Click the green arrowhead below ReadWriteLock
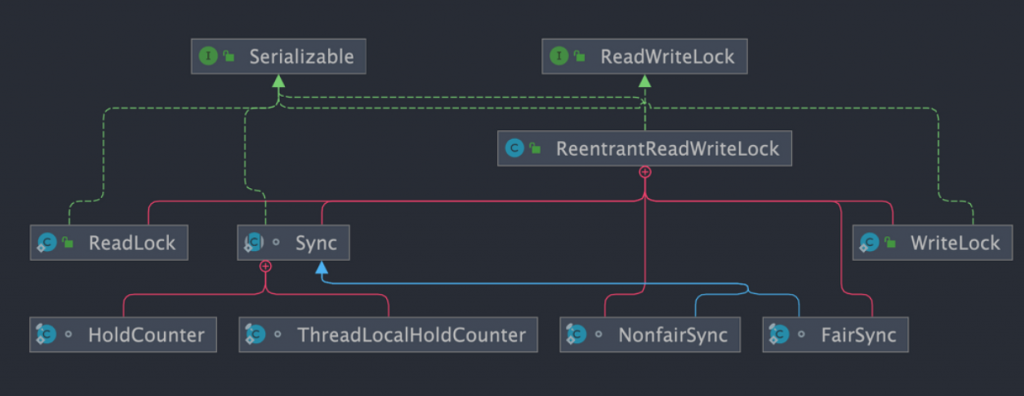 point(645,81)
